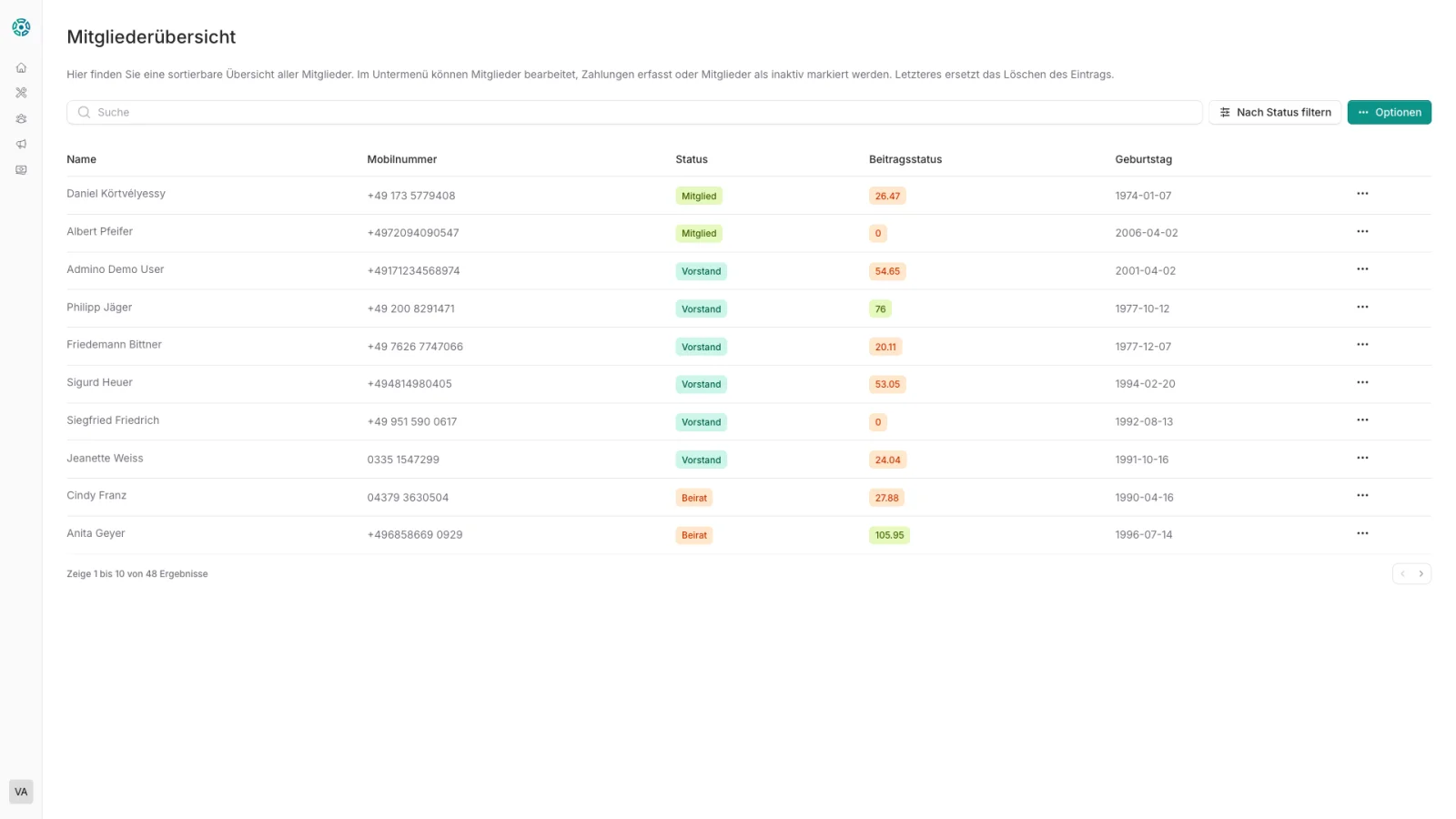Click the Beirat badge for Cindy Franz

693,498
